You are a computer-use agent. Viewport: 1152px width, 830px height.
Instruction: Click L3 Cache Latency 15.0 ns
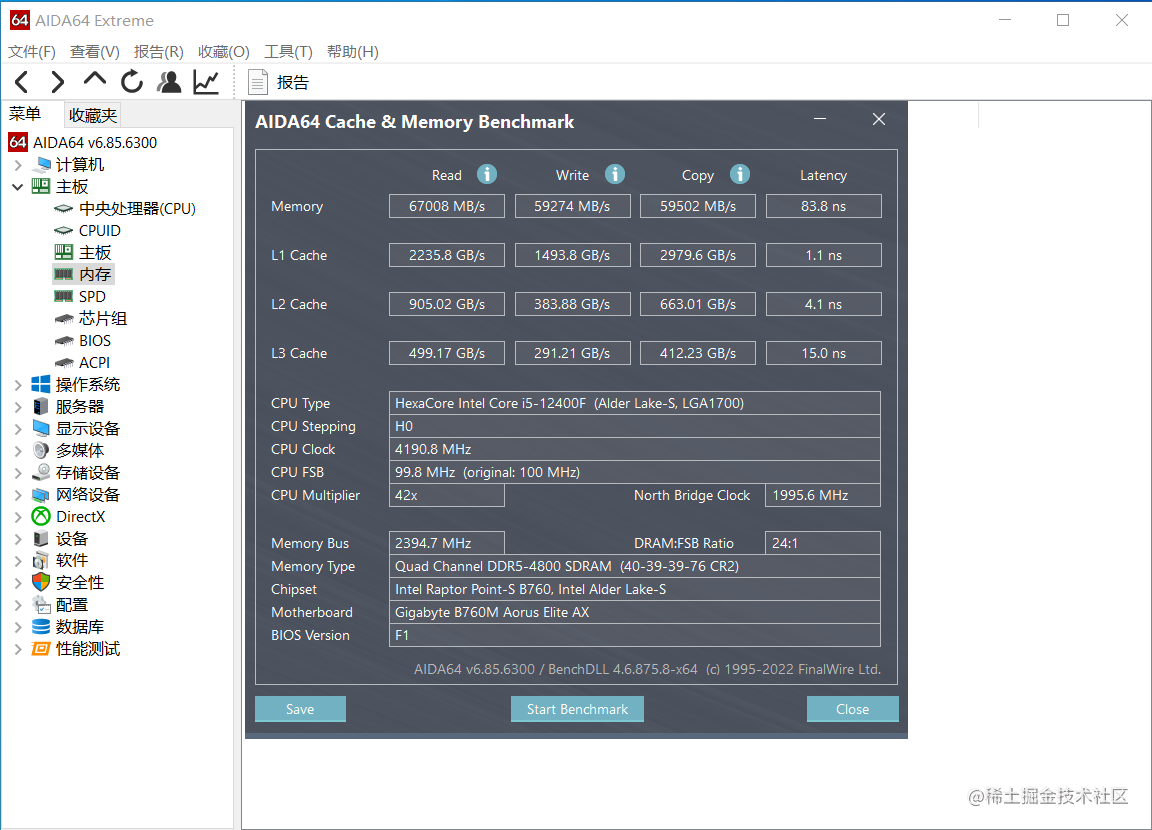pos(824,353)
